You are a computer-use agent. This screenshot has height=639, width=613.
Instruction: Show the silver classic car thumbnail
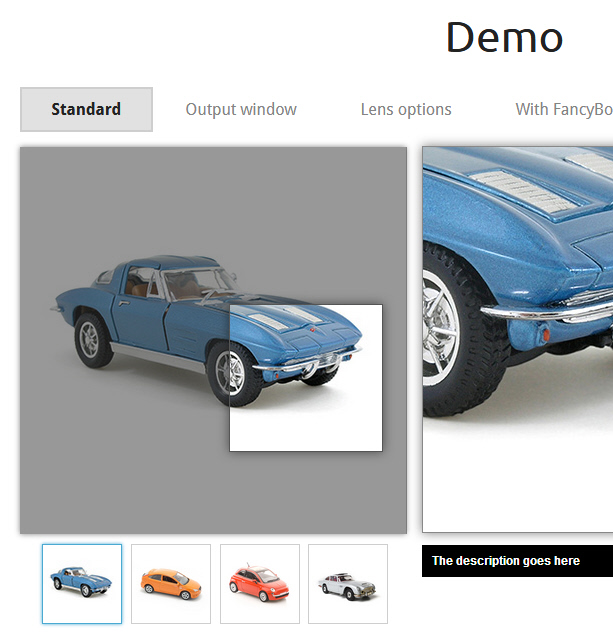click(348, 583)
